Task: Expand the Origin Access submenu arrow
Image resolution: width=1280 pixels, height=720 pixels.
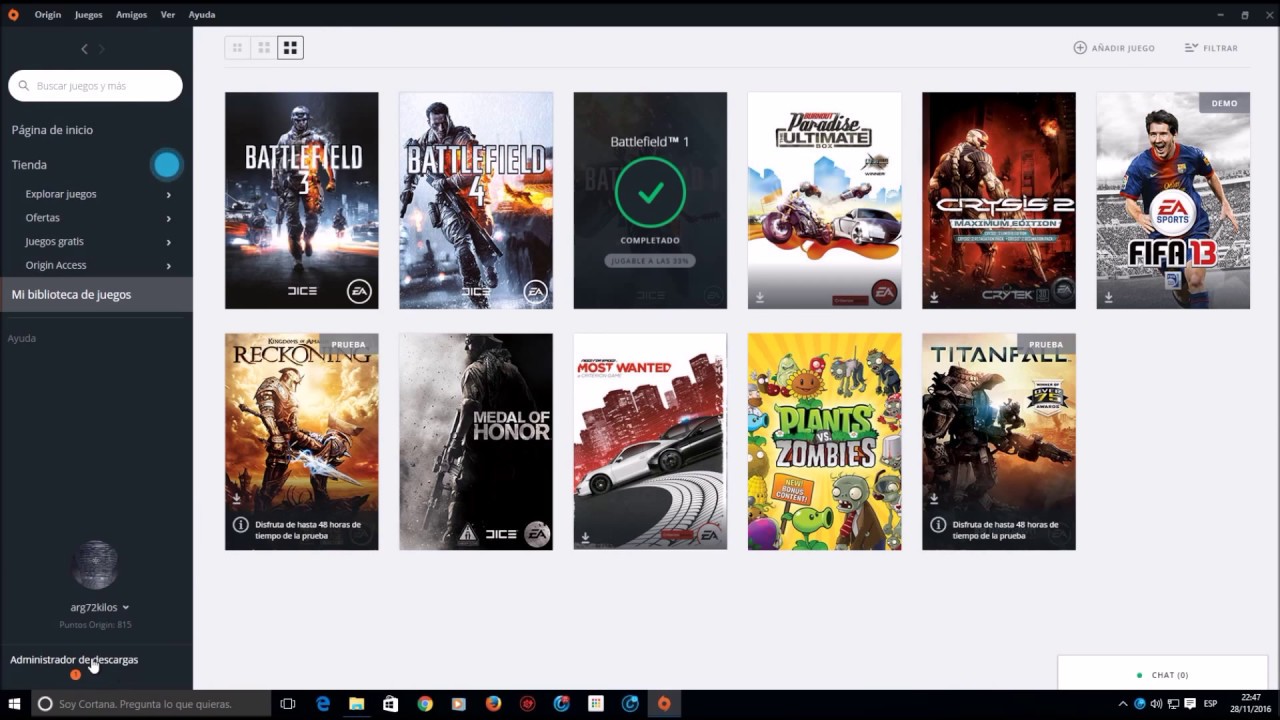Action: (x=168, y=266)
